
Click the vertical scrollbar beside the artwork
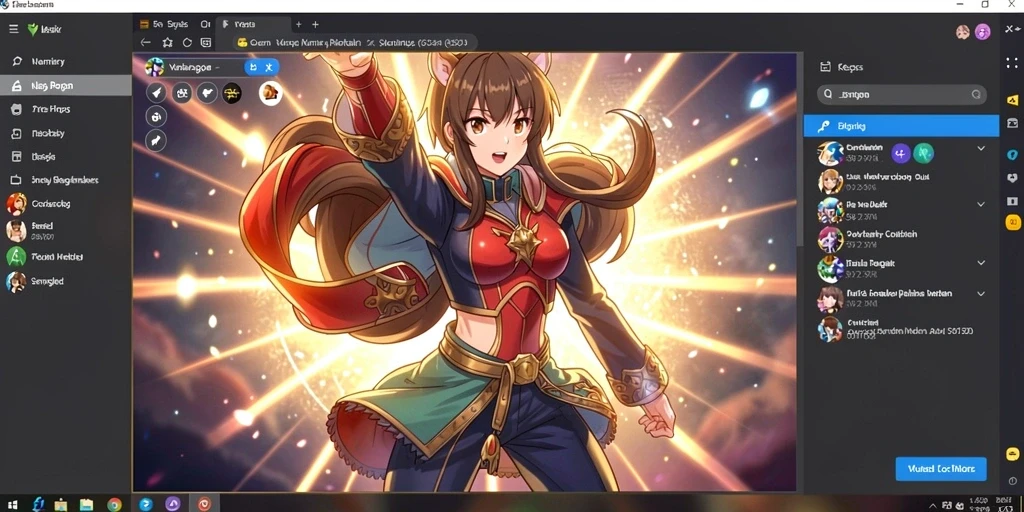[800, 150]
